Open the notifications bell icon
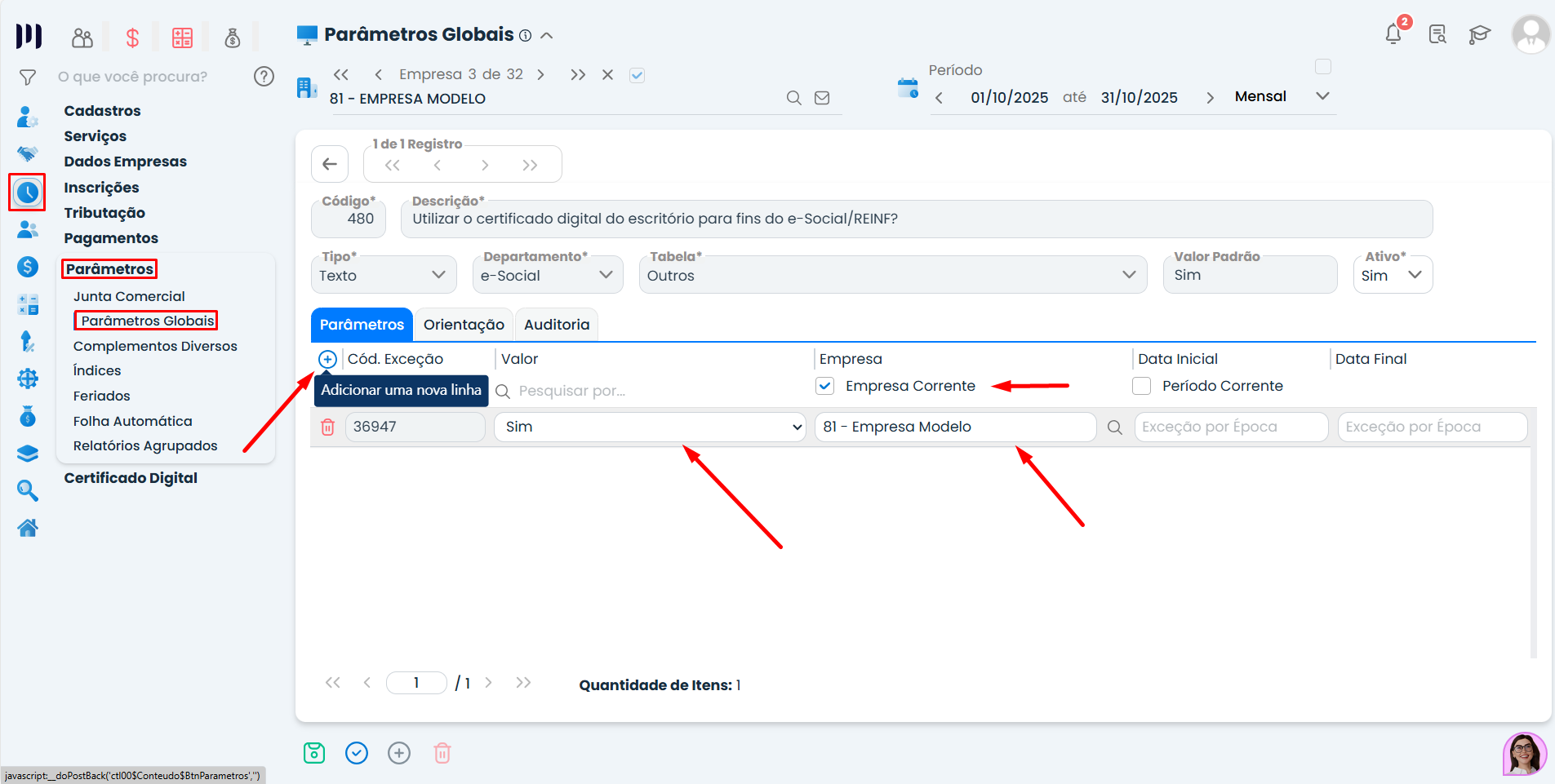The width and height of the screenshot is (1555, 784). (x=1393, y=34)
